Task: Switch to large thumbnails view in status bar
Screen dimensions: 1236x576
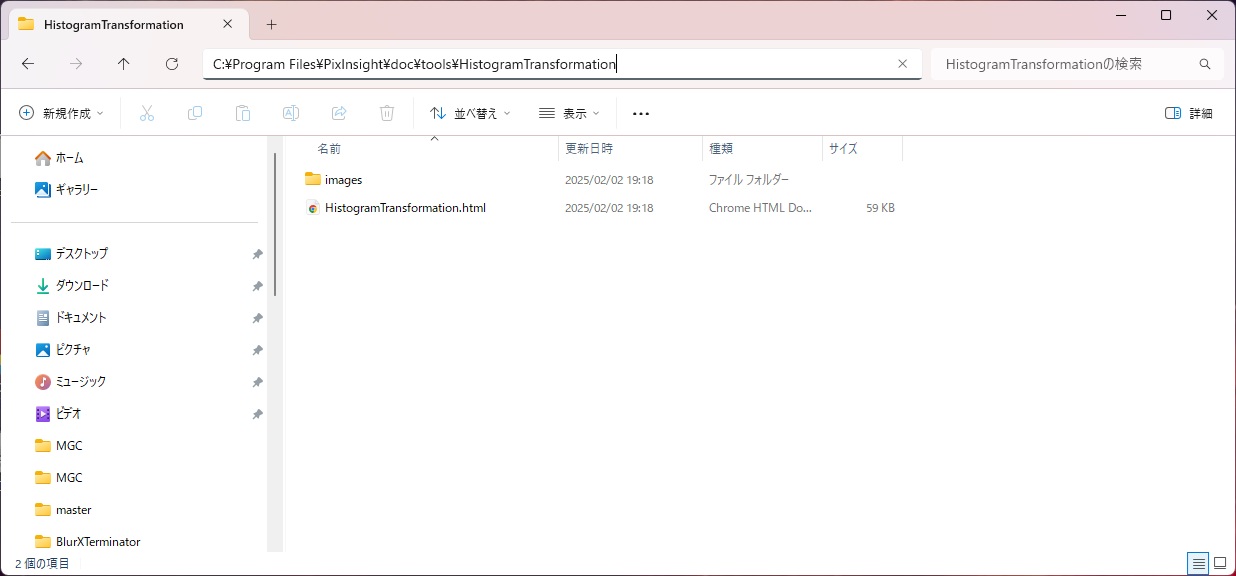Action: coord(1220,563)
